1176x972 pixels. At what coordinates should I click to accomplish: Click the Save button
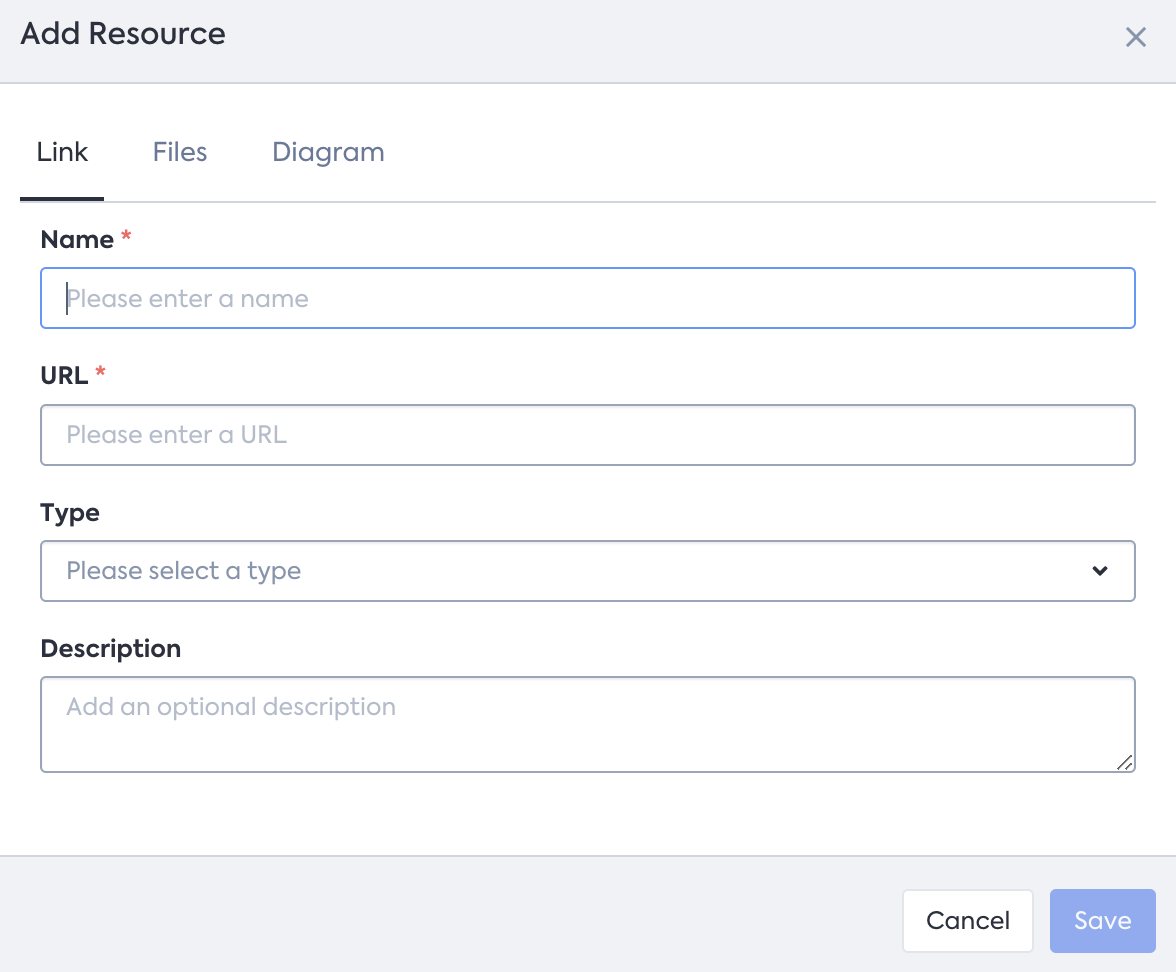pyautogui.click(x=1102, y=921)
